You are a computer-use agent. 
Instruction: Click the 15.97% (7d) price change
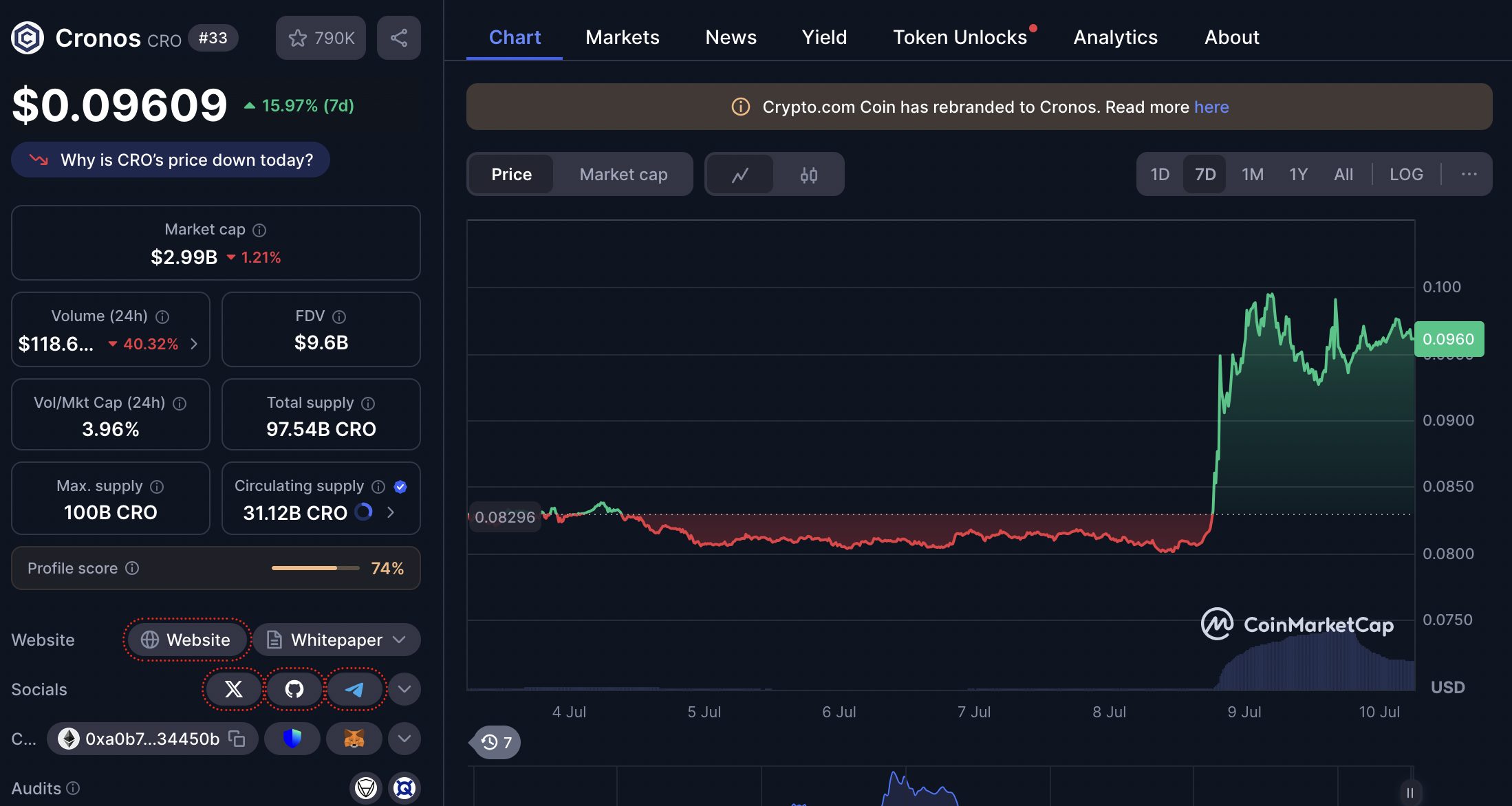coord(299,105)
